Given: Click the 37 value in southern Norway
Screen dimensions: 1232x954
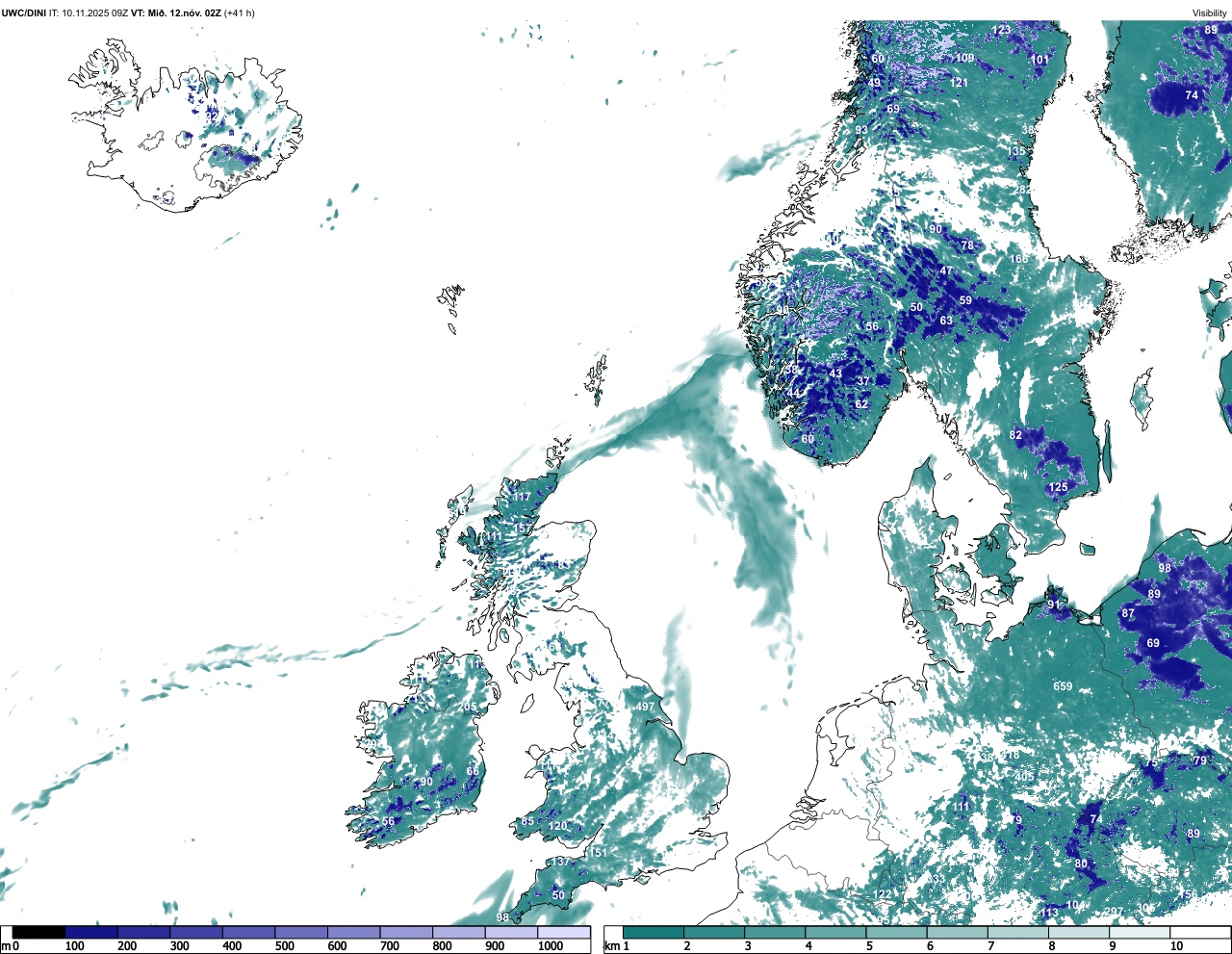Looking at the screenshot, I should tap(863, 381).
